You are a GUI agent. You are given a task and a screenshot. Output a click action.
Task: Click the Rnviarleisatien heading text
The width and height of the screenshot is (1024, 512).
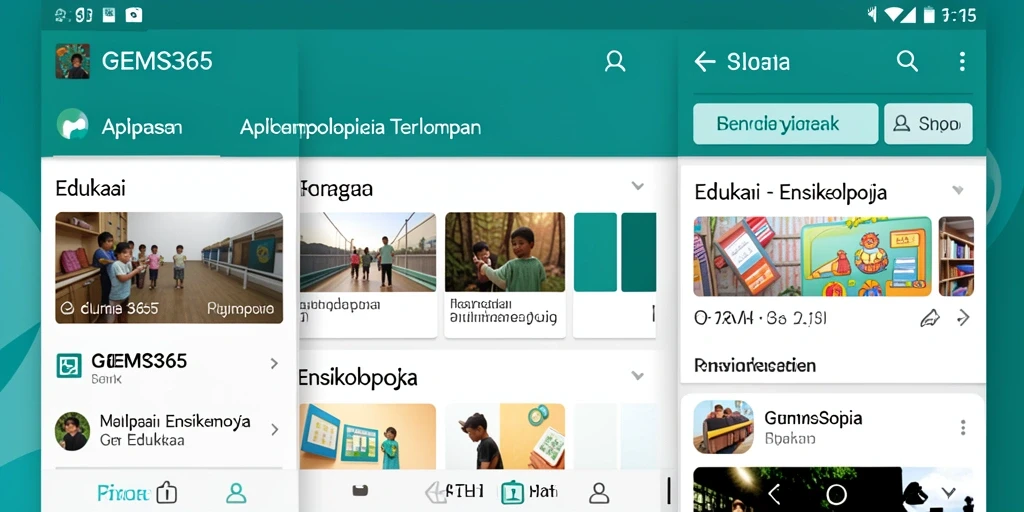point(755,364)
